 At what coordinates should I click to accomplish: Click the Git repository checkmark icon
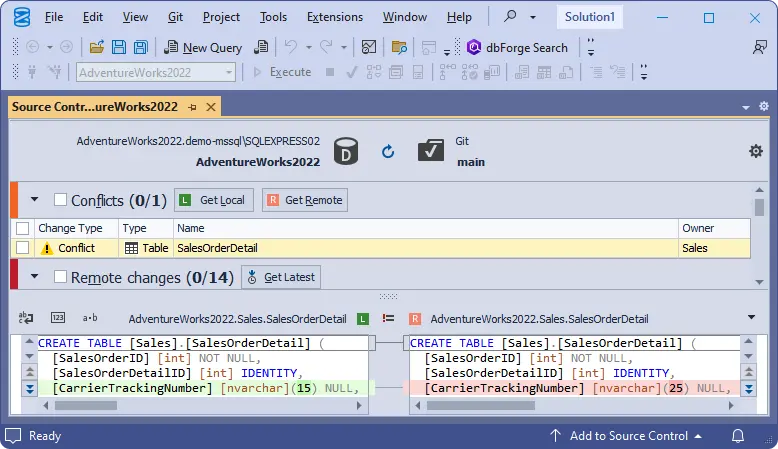(431, 151)
